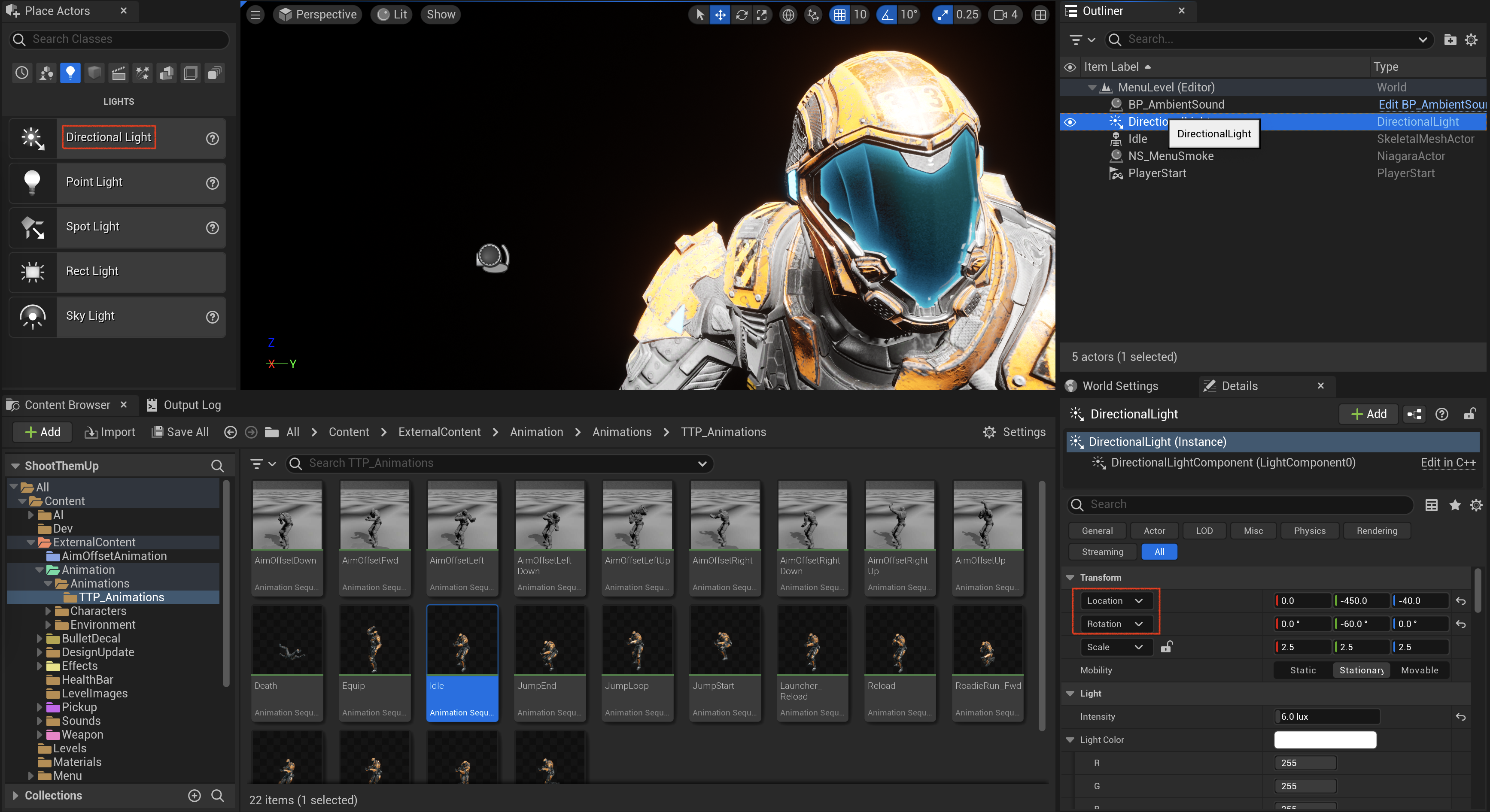Toggle the Scale lock ratio icon
Viewport: 1490px width, 812px height.
(1166, 647)
